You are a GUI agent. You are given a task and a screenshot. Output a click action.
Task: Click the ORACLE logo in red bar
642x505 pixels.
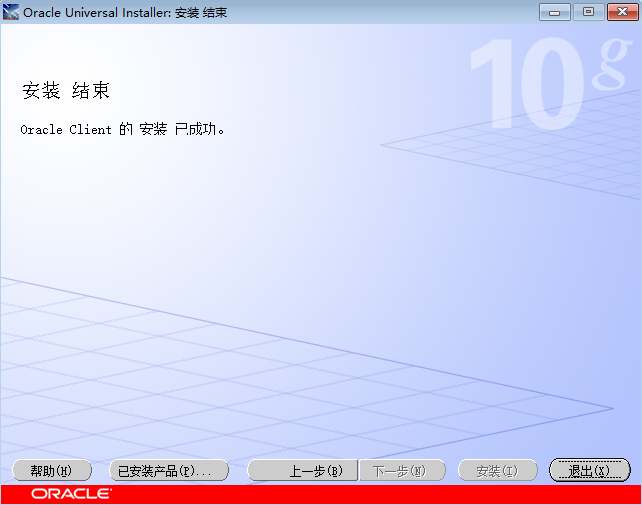tap(71, 494)
